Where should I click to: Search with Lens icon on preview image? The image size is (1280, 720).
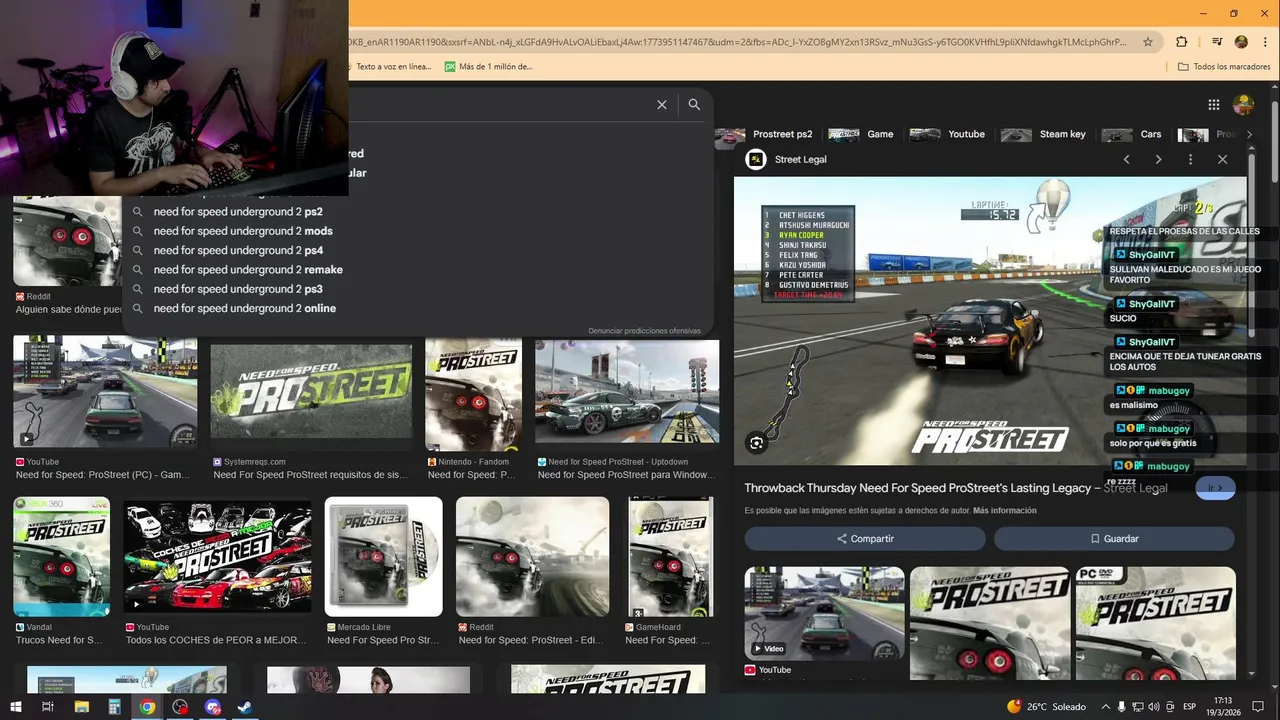coord(757,442)
